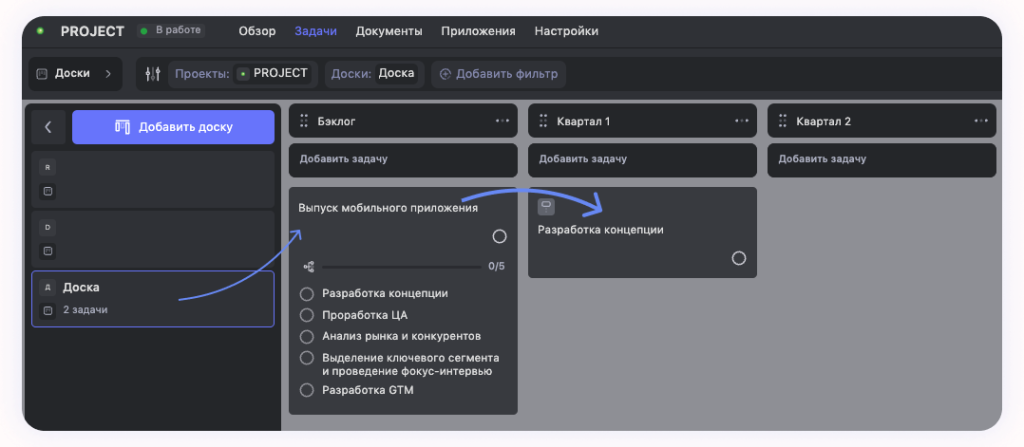Click the Добавить фильтр button
This screenshot has width=1024, height=447.
coord(499,74)
